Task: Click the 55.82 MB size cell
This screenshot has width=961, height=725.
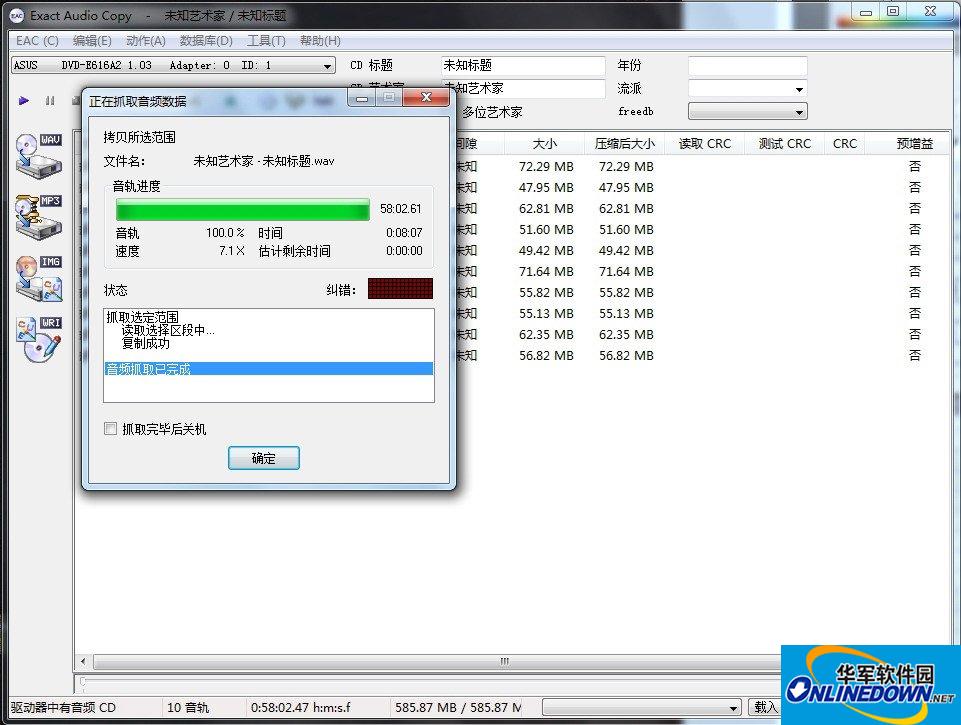Action: click(x=546, y=292)
